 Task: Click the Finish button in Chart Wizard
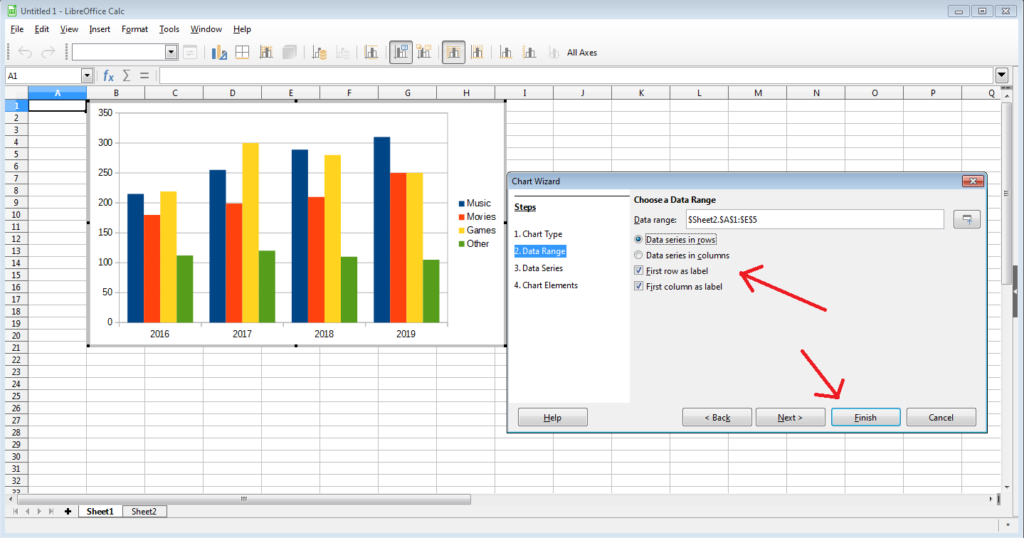(x=865, y=417)
